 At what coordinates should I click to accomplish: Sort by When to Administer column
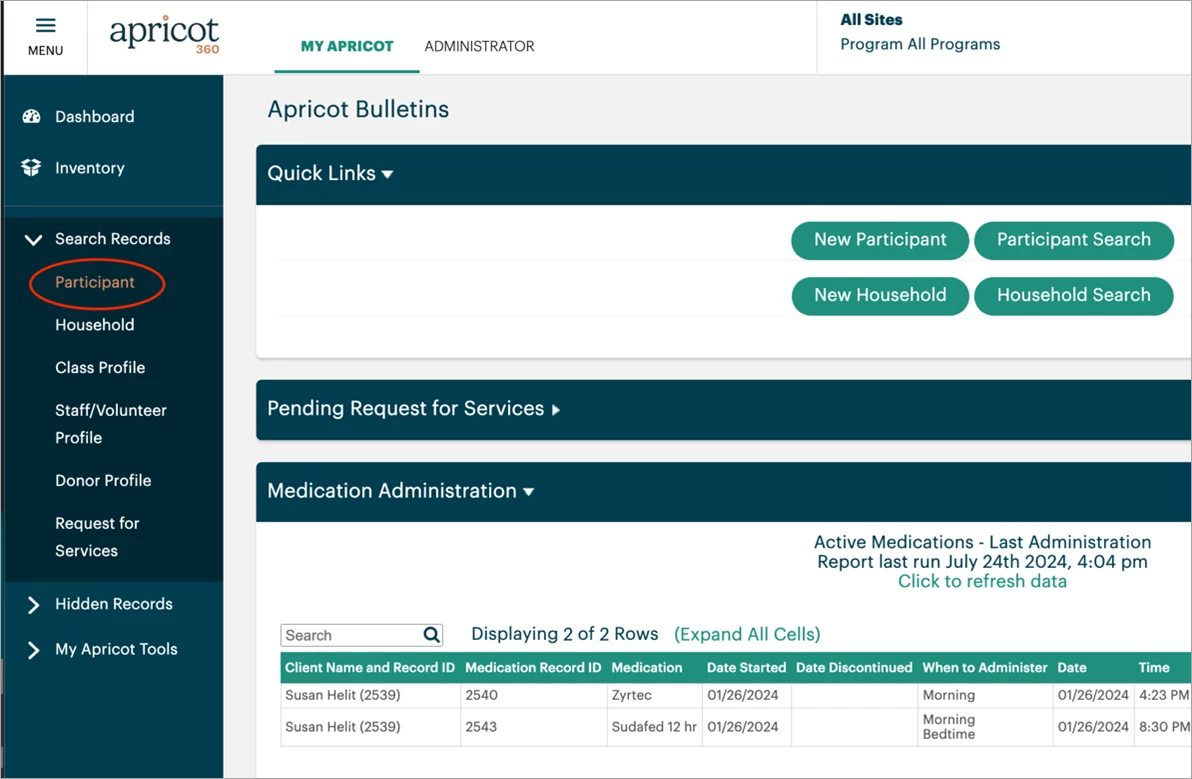pos(984,667)
